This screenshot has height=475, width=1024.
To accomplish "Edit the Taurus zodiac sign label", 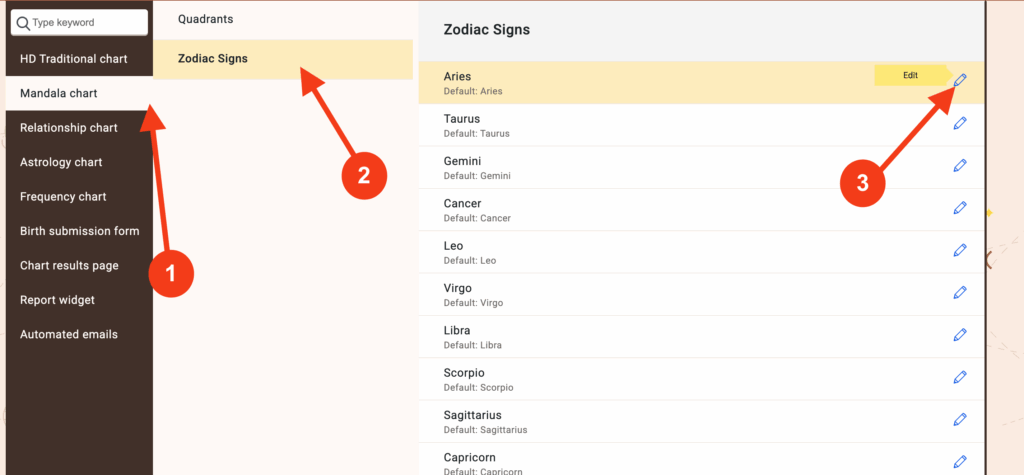I will point(960,123).
